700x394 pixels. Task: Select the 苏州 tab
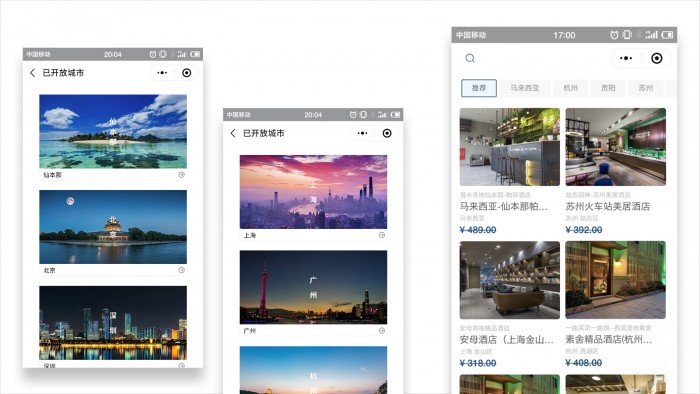(646, 88)
